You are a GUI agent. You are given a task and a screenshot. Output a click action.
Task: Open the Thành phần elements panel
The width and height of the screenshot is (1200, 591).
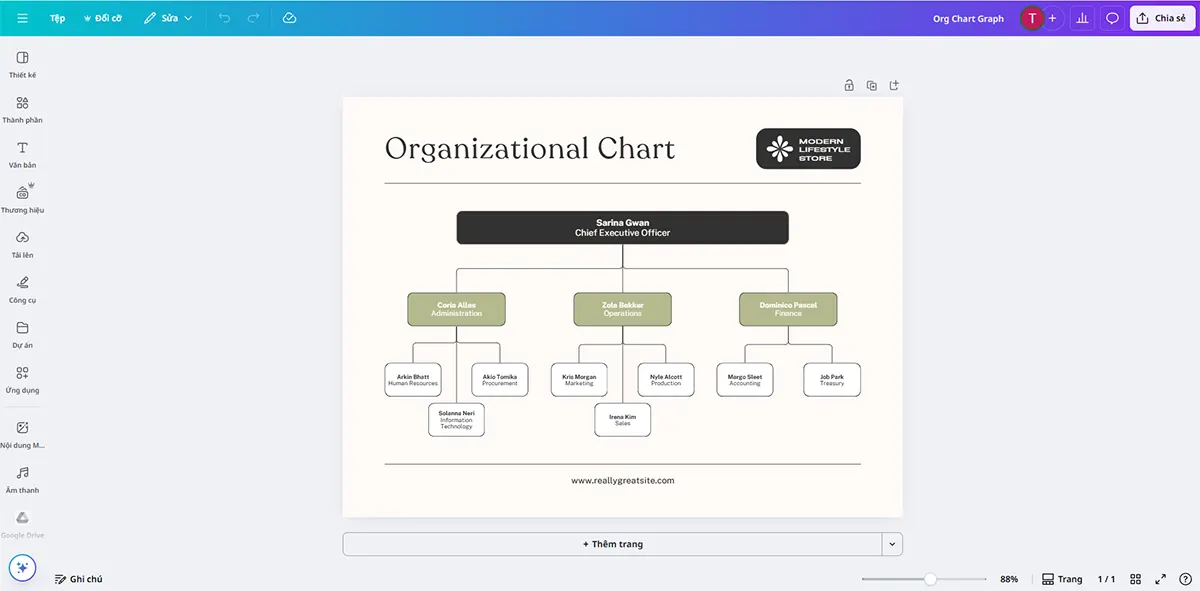[23, 110]
